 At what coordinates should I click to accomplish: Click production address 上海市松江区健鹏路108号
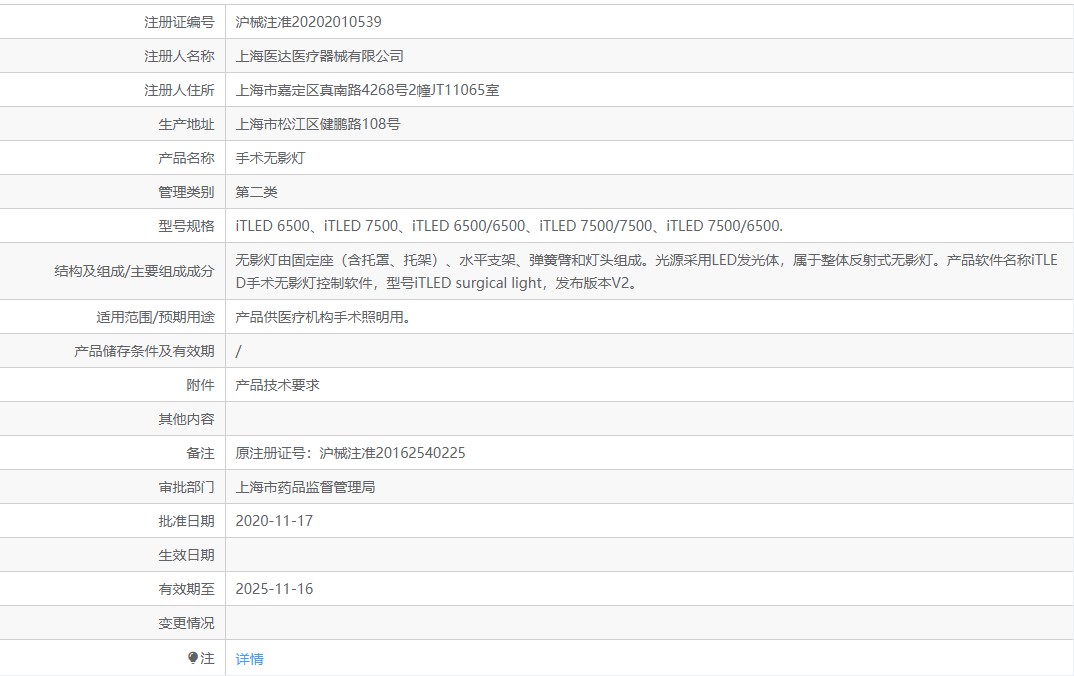[317, 124]
